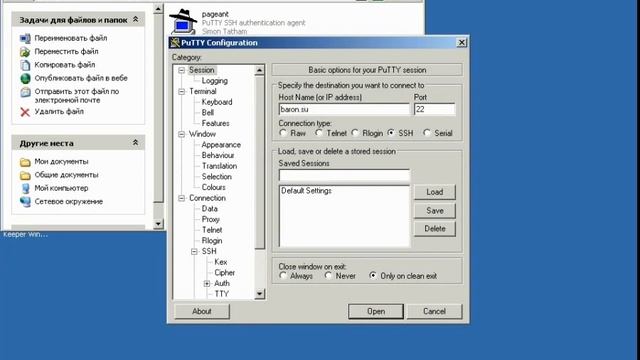
Task: Click Keeper Win... desktop item label
Action: pos(25,234)
